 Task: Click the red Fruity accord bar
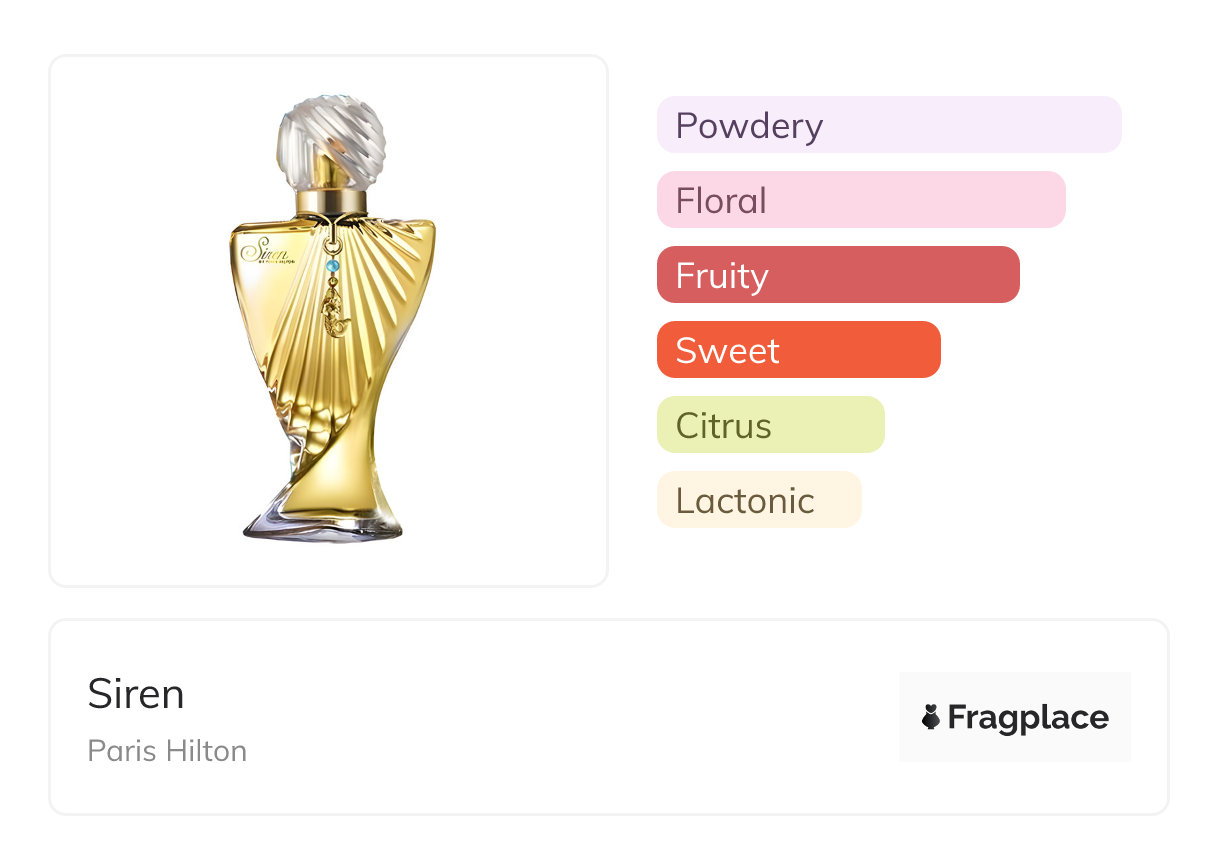837,275
